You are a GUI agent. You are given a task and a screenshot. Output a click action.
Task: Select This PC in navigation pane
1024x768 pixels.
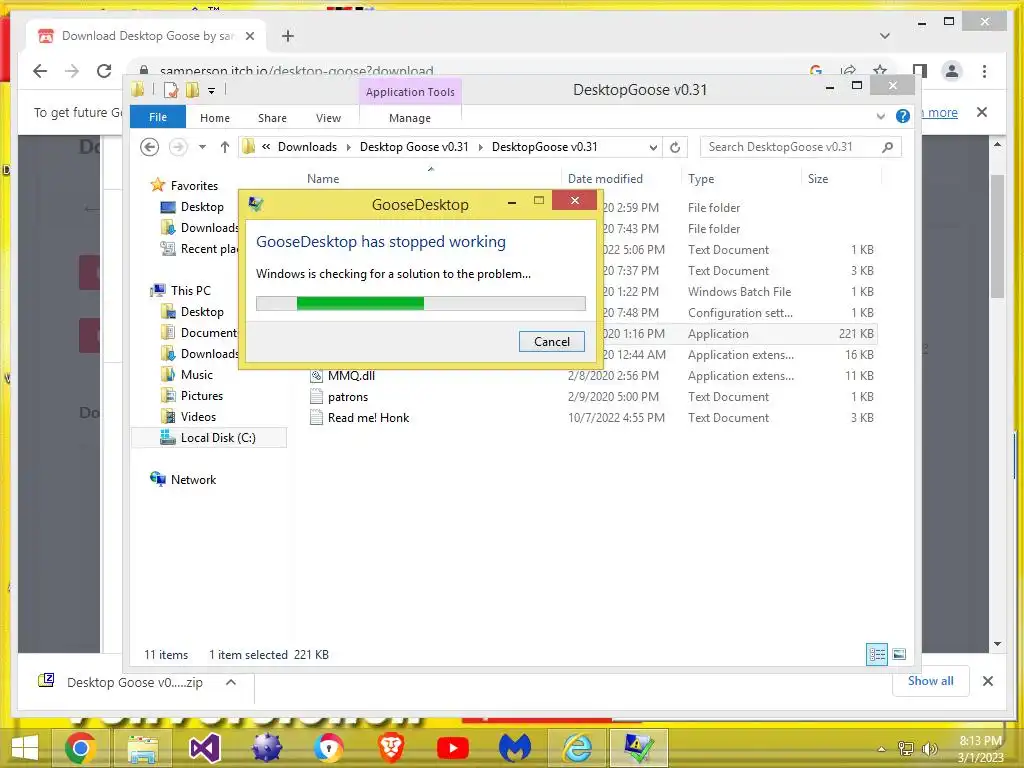point(191,291)
